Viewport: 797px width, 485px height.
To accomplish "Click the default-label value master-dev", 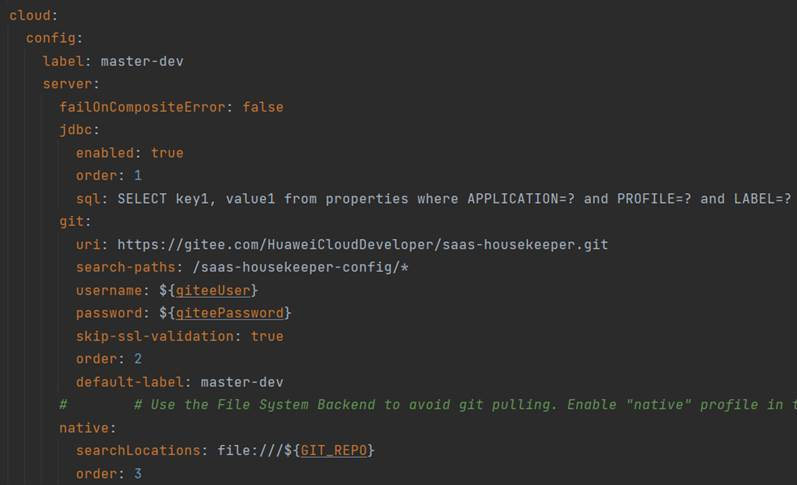I will 241,382.
